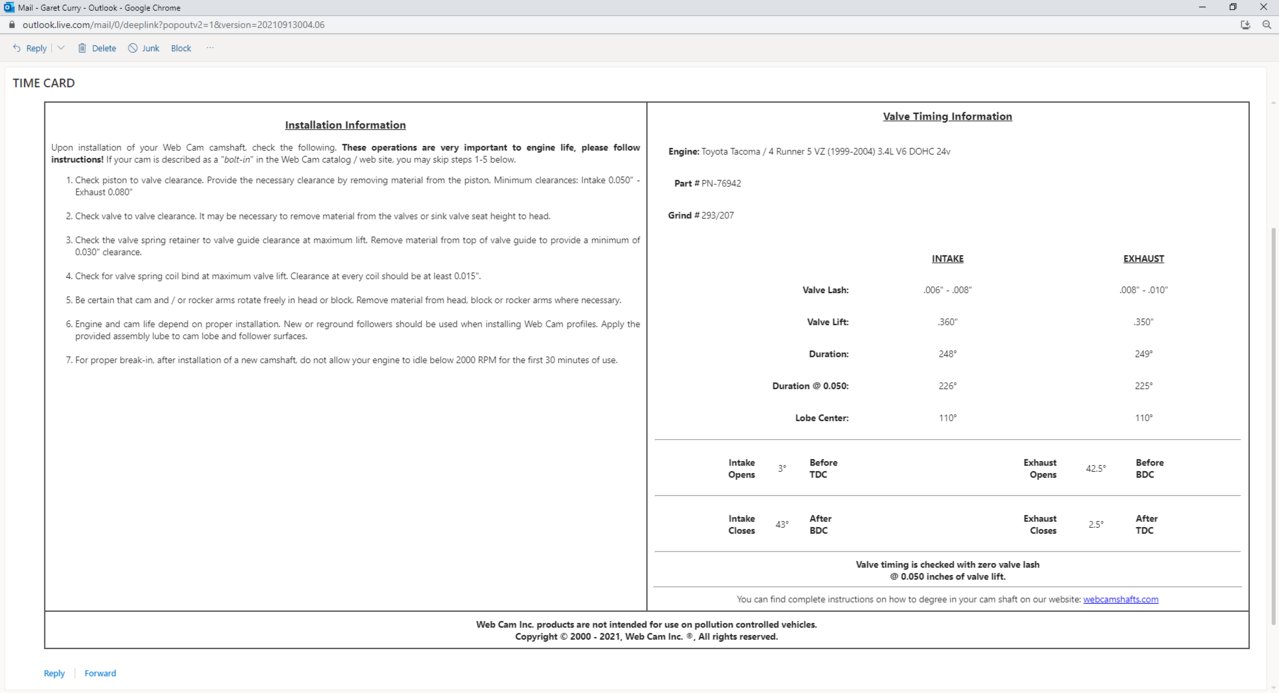This screenshot has height=693, width=1279.
Task: Click the Intake Opens label
Action: point(742,468)
